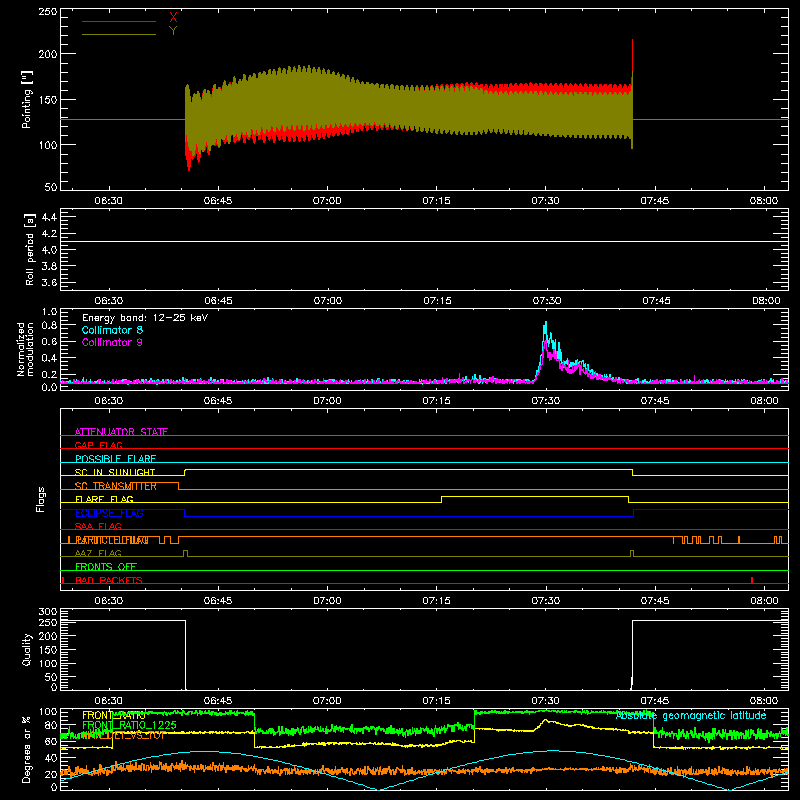This screenshot has width=800, height=800.
Task: Click the Quality axis title
Action: pyautogui.click(x=27, y=649)
